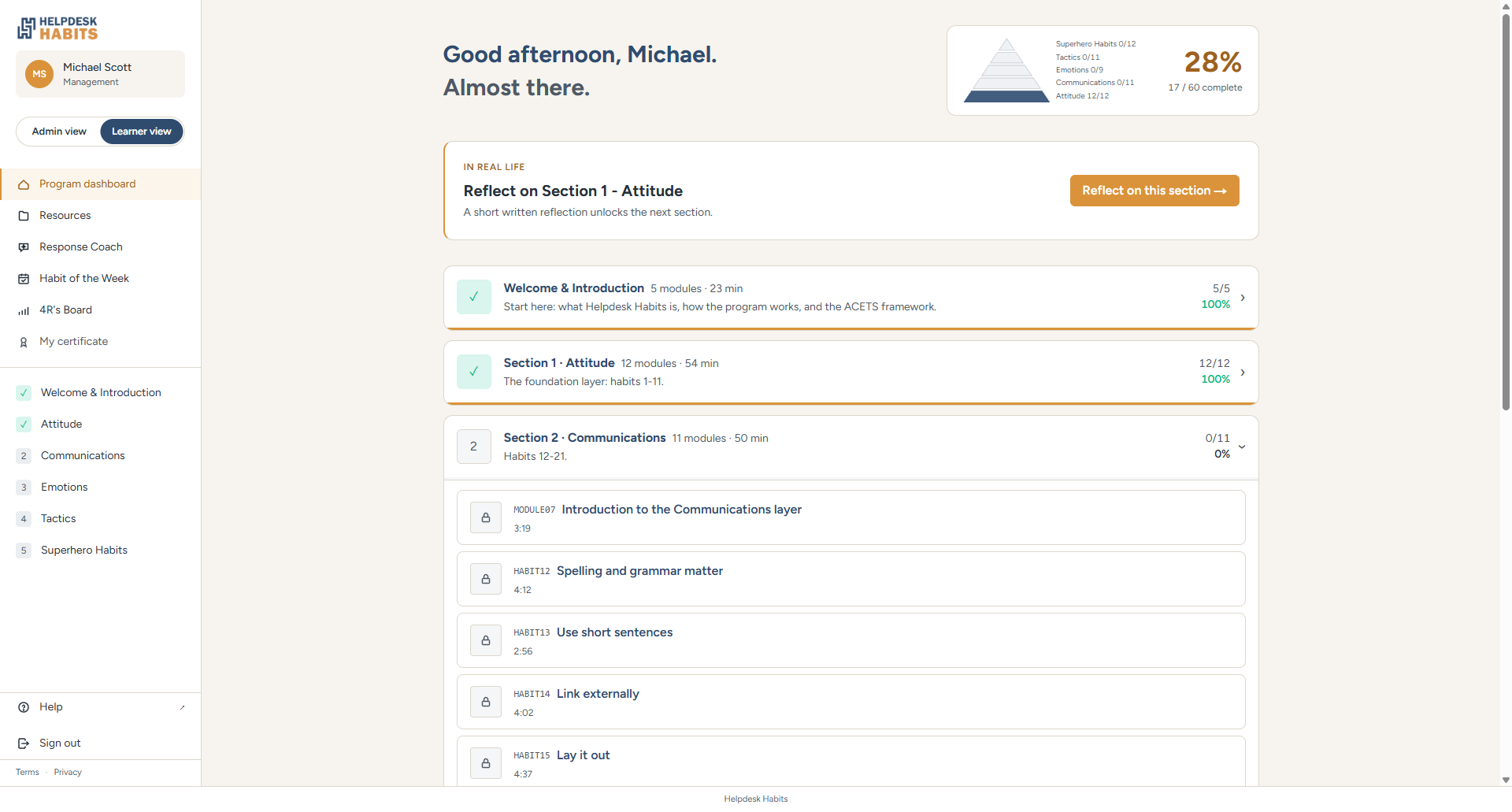Open My certificate page
The width and height of the screenshot is (1512, 812).
click(x=101, y=342)
